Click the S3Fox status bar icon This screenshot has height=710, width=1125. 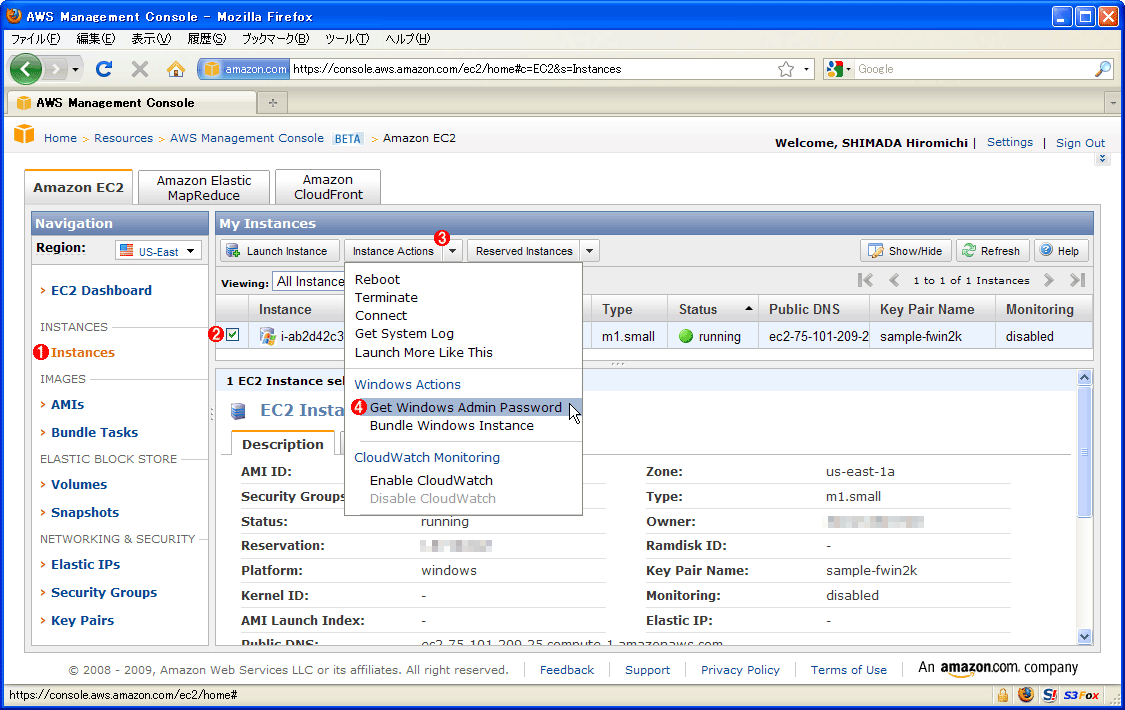click(1081, 695)
